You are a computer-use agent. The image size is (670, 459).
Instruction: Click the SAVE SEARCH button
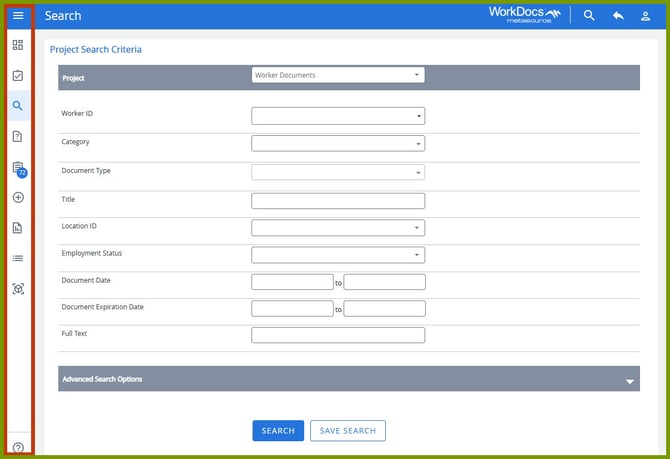point(347,431)
